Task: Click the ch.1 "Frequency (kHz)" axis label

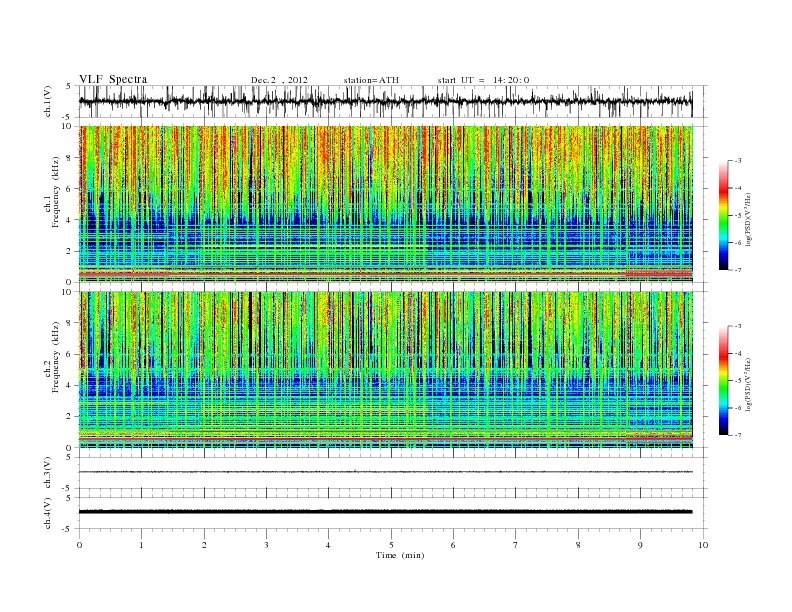Action: click(56, 192)
